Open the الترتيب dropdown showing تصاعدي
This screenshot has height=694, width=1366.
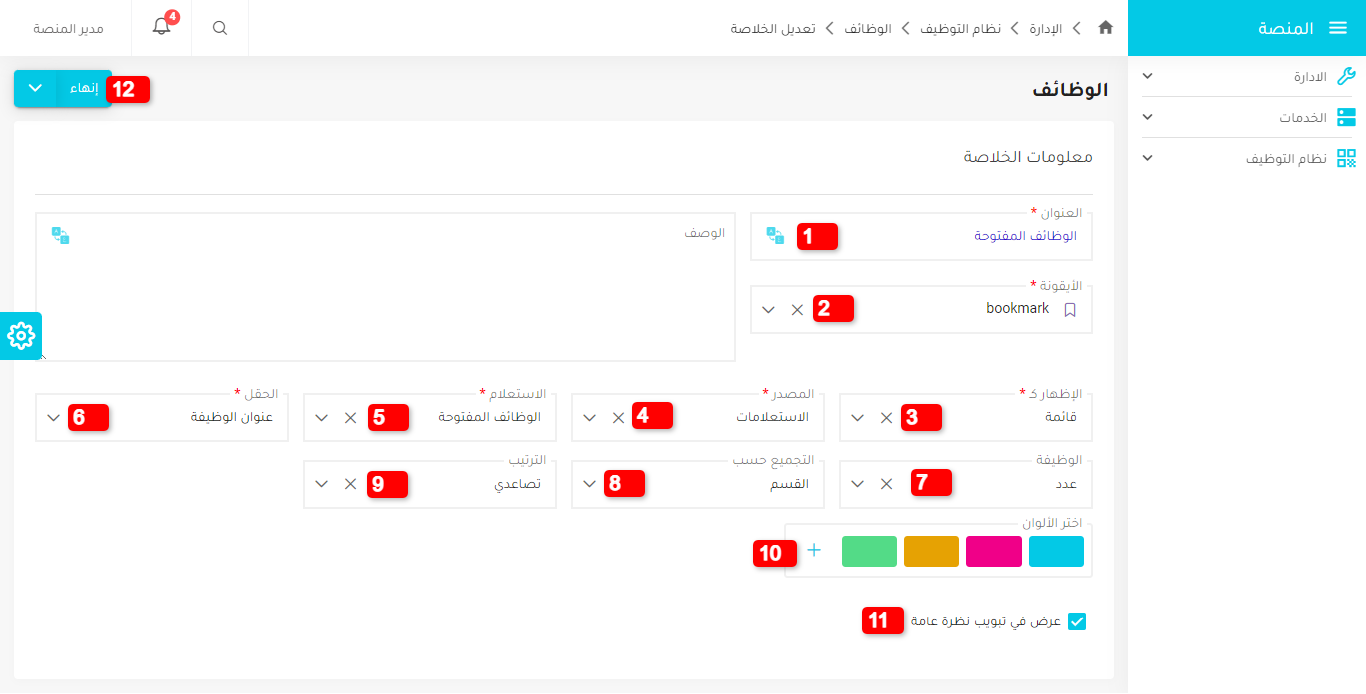pos(321,483)
